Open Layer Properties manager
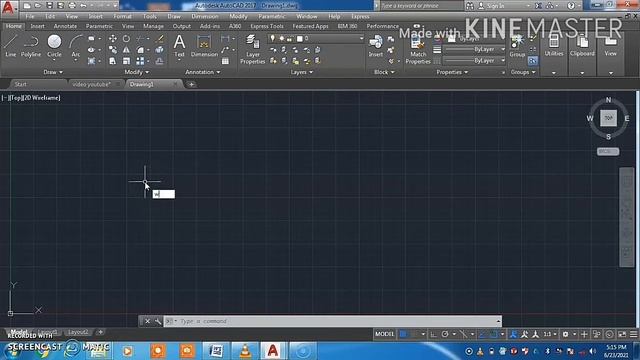The image size is (640, 360). coord(253,49)
